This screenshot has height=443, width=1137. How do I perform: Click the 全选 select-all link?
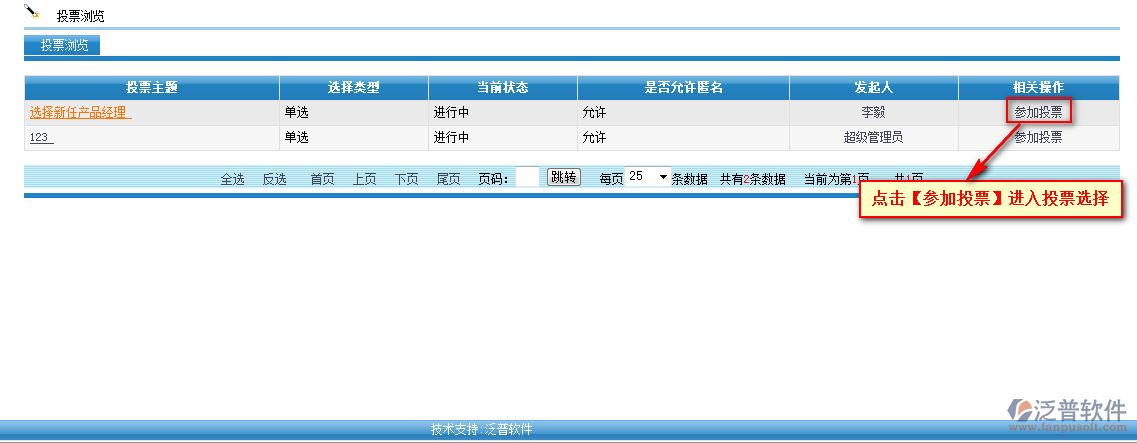click(x=233, y=179)
